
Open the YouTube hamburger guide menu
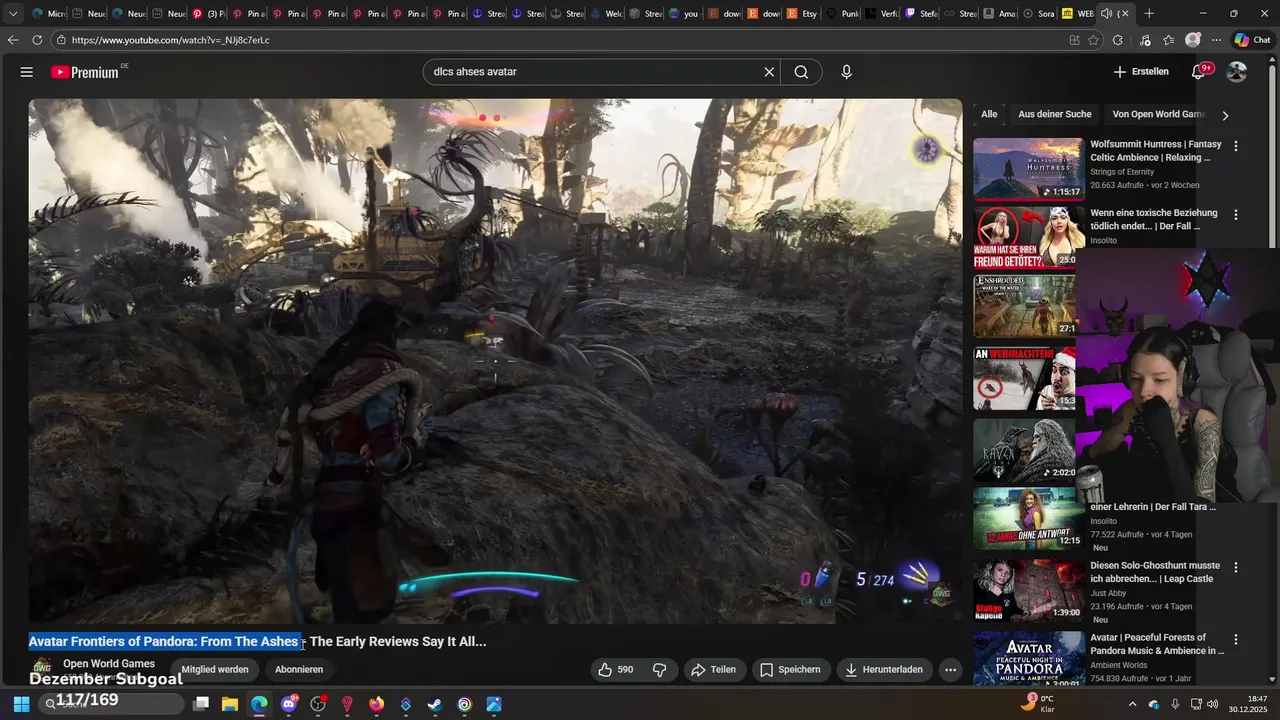click(x=27, y=72)
